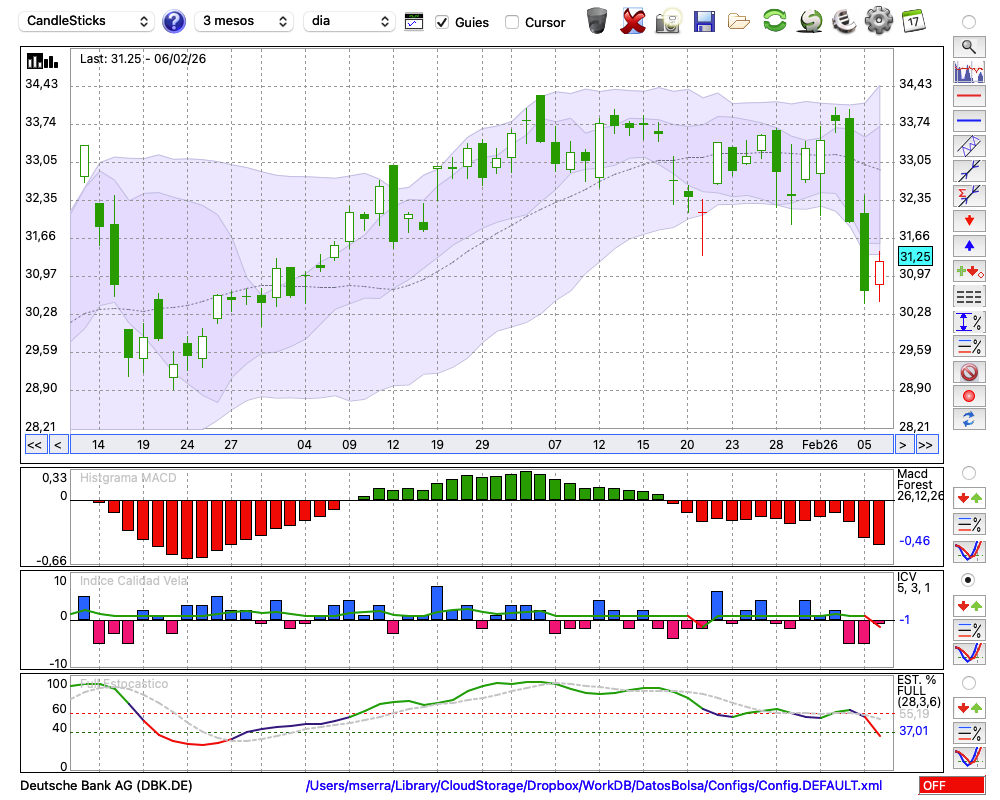1000x800 pixels.
Task: Click the euro currency icon
Action: (844, 21)
